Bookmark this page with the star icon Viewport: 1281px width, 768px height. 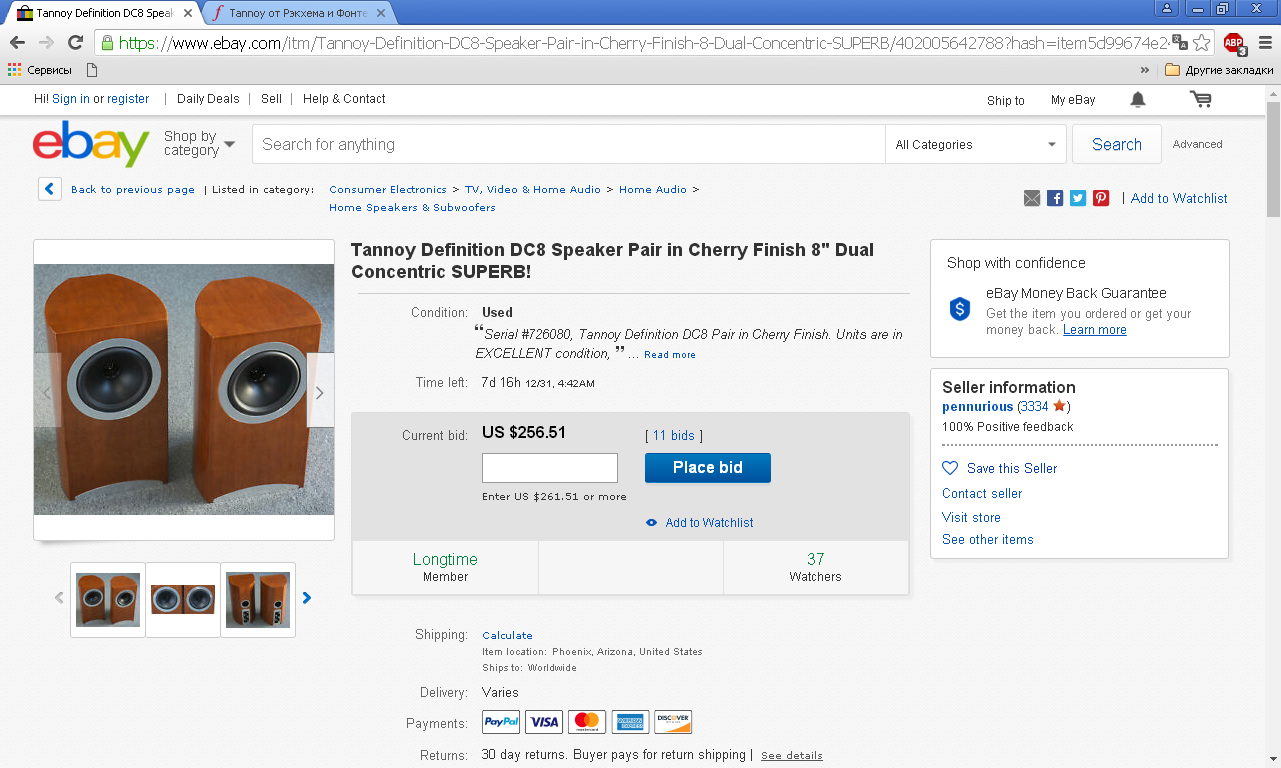coord(1202,43)
